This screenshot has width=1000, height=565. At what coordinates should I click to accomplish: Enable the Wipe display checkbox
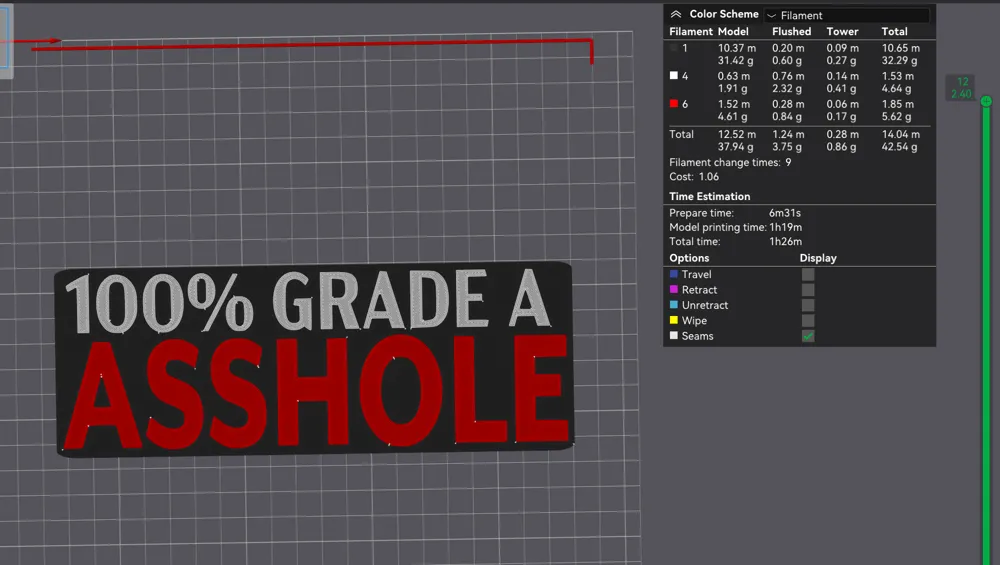(x=807, y=320)
